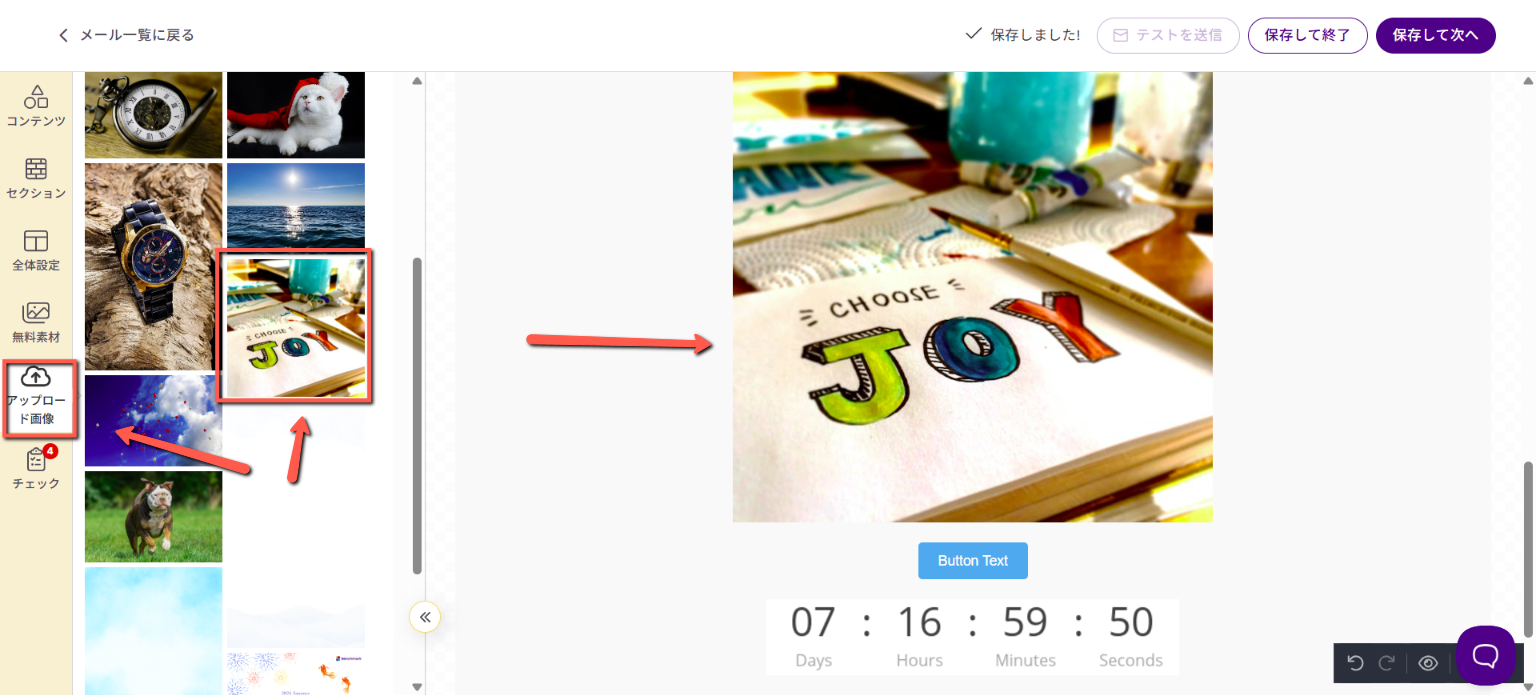This screenshot has width=1536, height=695.
Task: Click the redo arrow icon
Action: (x=1387, y=663)
